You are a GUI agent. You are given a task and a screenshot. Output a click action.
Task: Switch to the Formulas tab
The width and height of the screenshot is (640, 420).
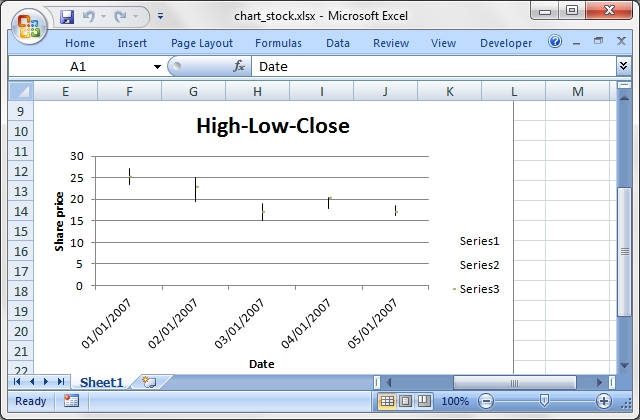pos(278,43)
